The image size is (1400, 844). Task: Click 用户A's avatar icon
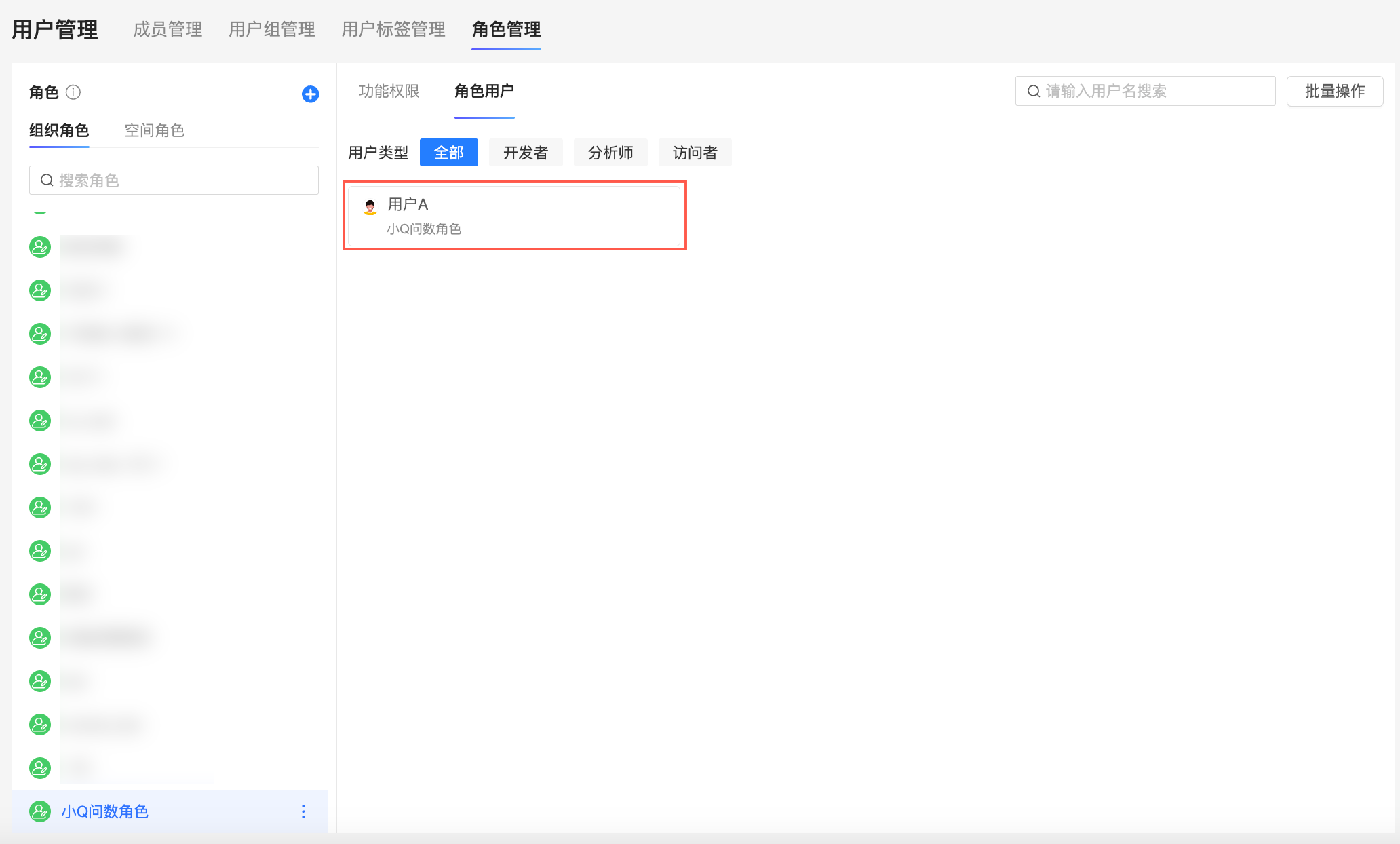(370, 207)
